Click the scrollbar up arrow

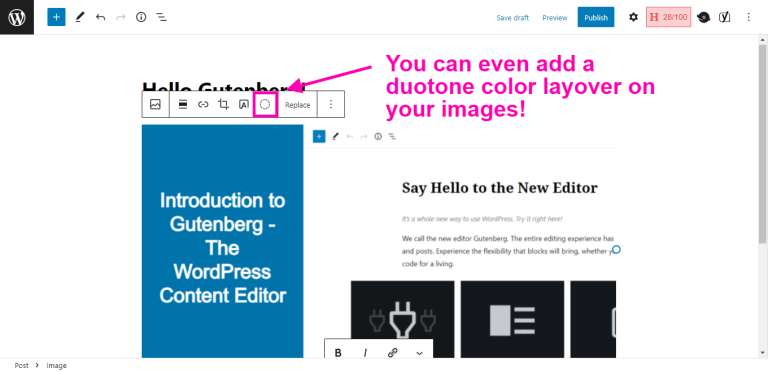[762, 39]
